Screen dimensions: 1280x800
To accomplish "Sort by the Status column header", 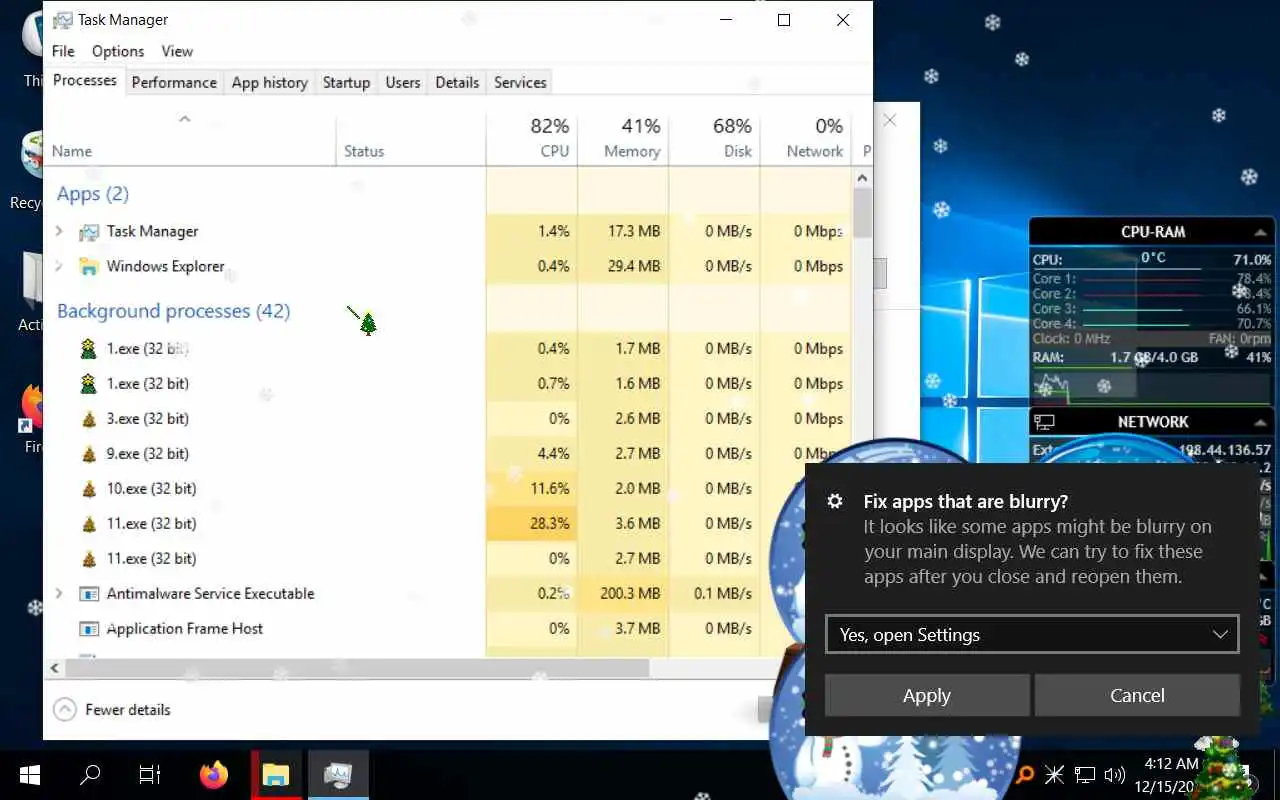I will (x=411, y=138).
